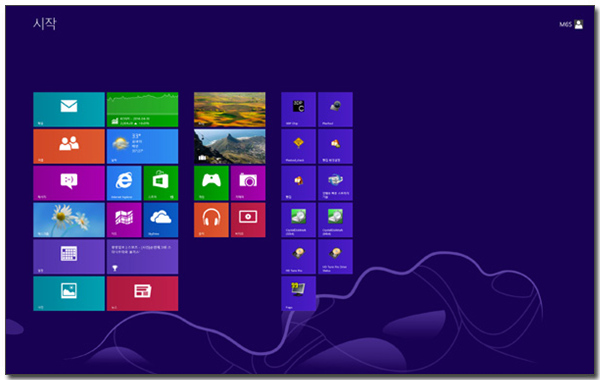The width and height of the screenshot is (600, 380).
Task: Open the News tile
Action: pos(142,293)
